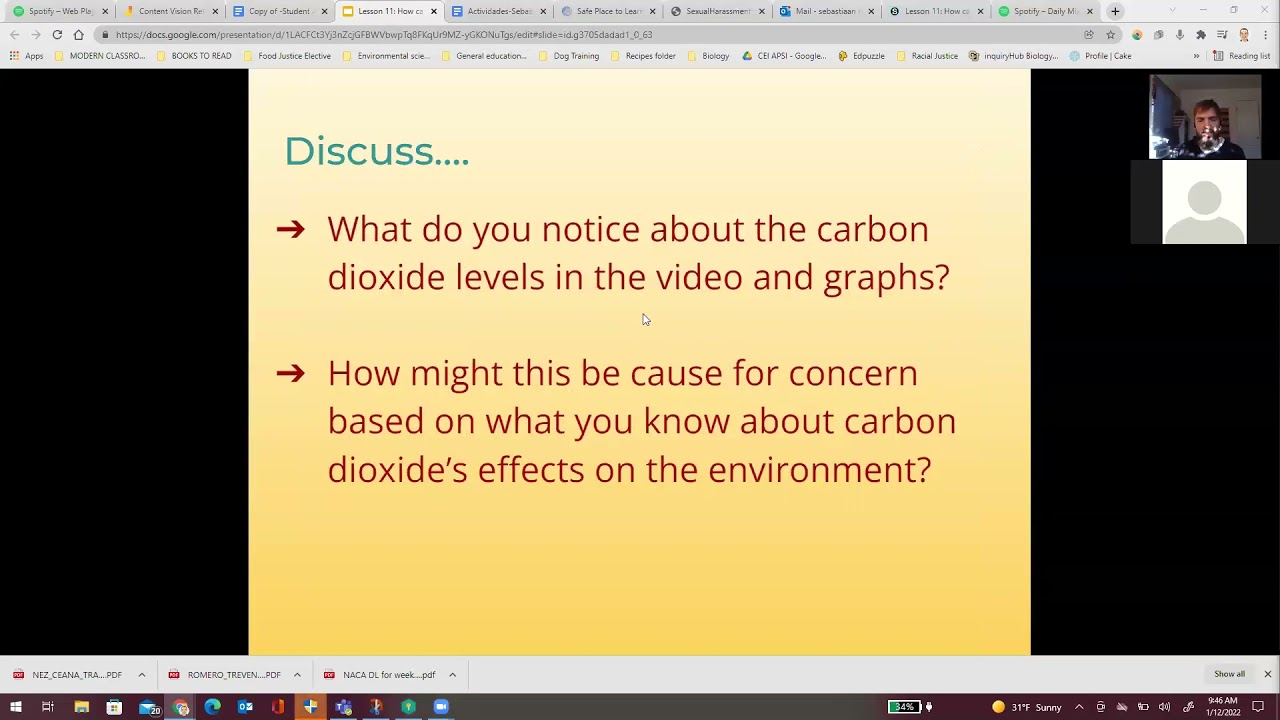The image size is (1280, 720).
Task: Expand options for NEZ_CEANA_TRA download
Action: (141, 675)
